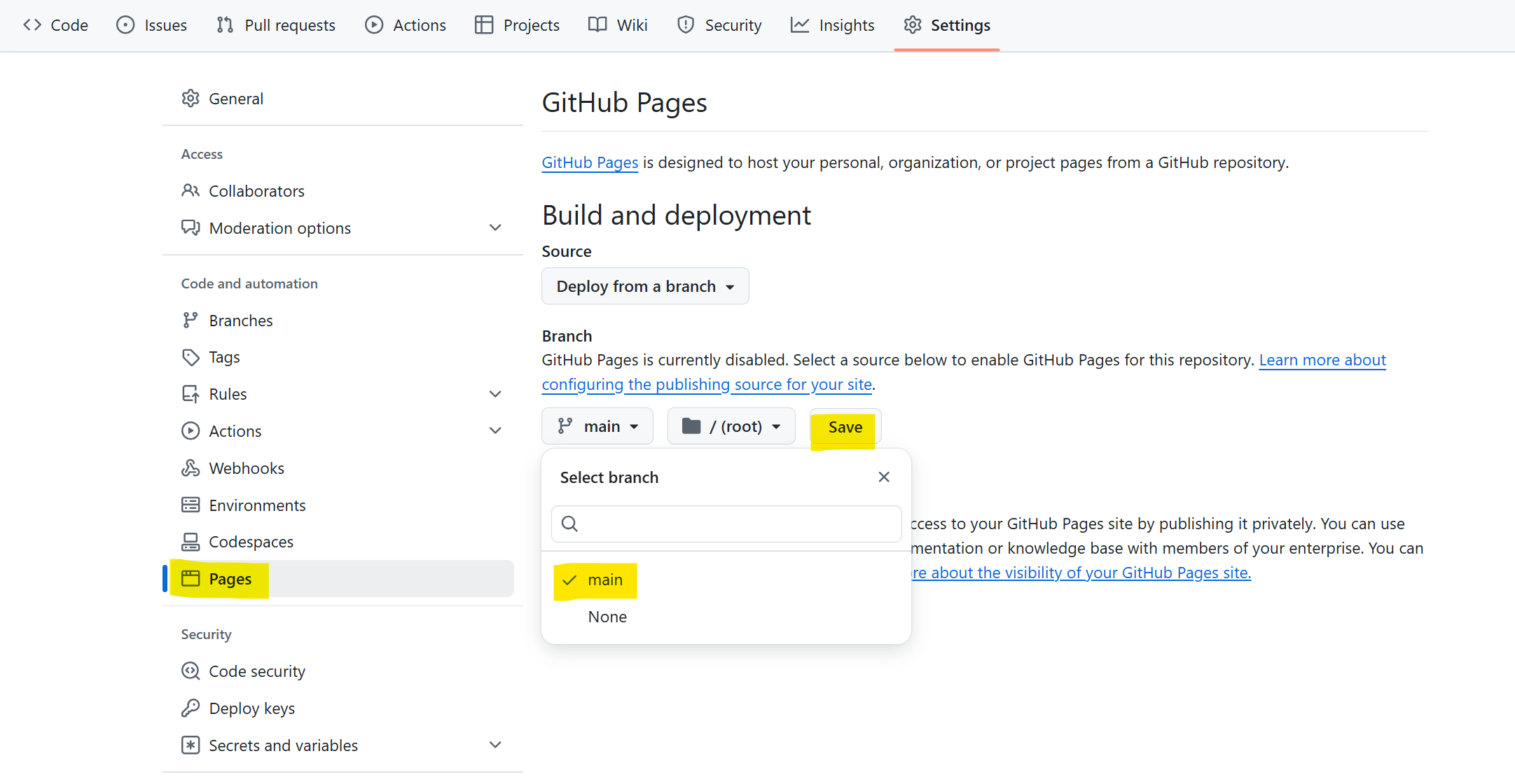Follow the GitHub Pages intro link
The width and height of the screenshot is (1515, 784).
[x=590, y=162]
